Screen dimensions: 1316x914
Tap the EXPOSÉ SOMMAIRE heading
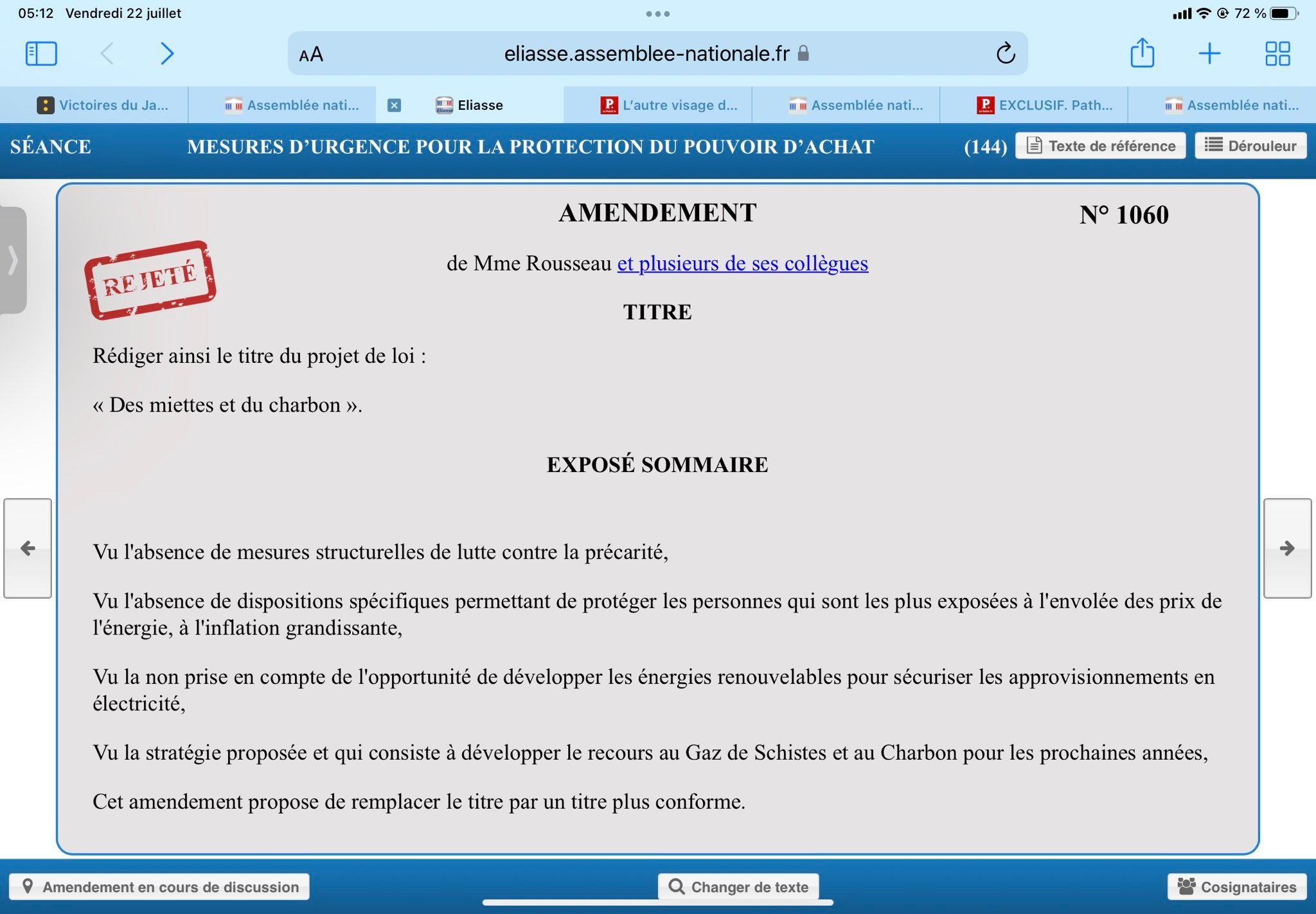coord(657,464)
